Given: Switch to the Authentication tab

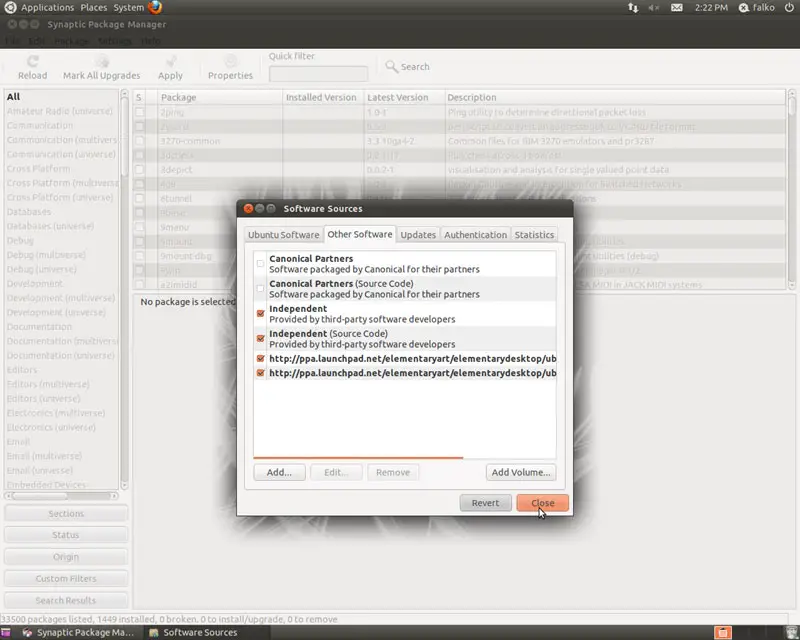Looking at the screenshot, I should [475, 235].
